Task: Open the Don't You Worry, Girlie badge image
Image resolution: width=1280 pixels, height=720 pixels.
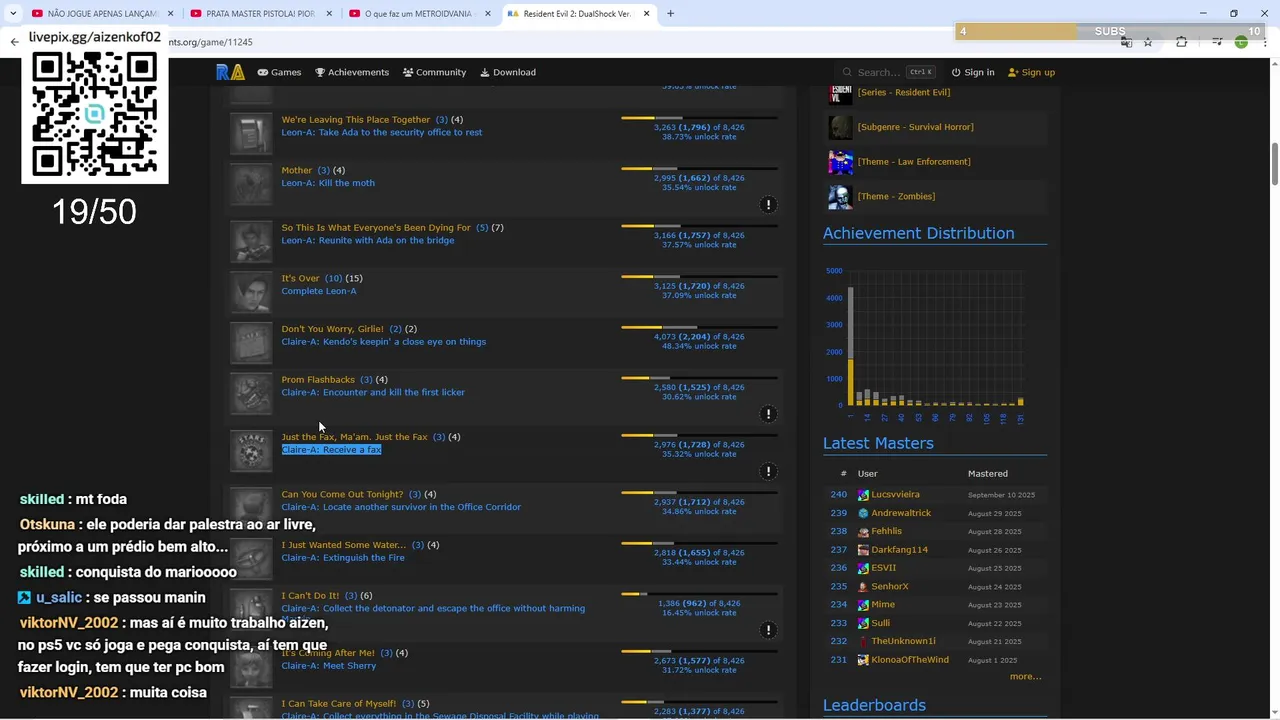Action: tap(251, 342)
